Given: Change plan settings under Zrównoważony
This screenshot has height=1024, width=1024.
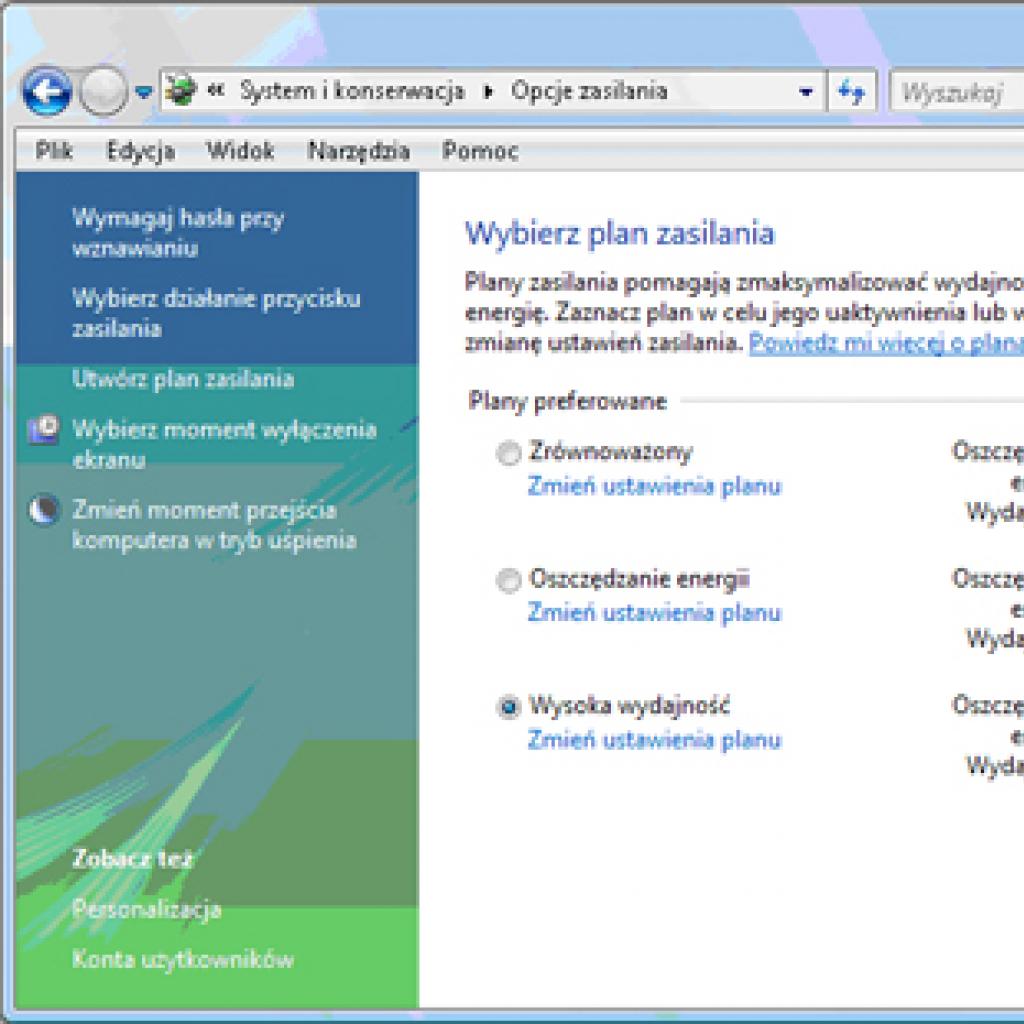Looking at the screenshot, I should click(654, 487).
